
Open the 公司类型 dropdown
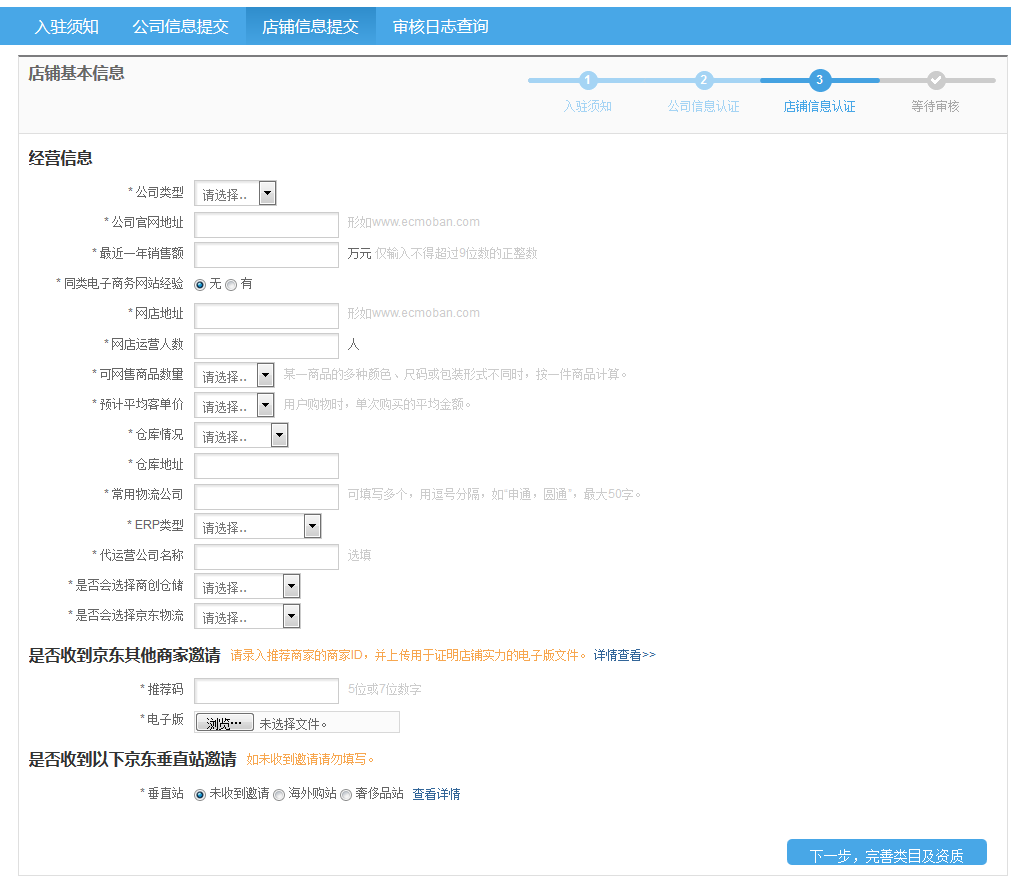point(235,194)
